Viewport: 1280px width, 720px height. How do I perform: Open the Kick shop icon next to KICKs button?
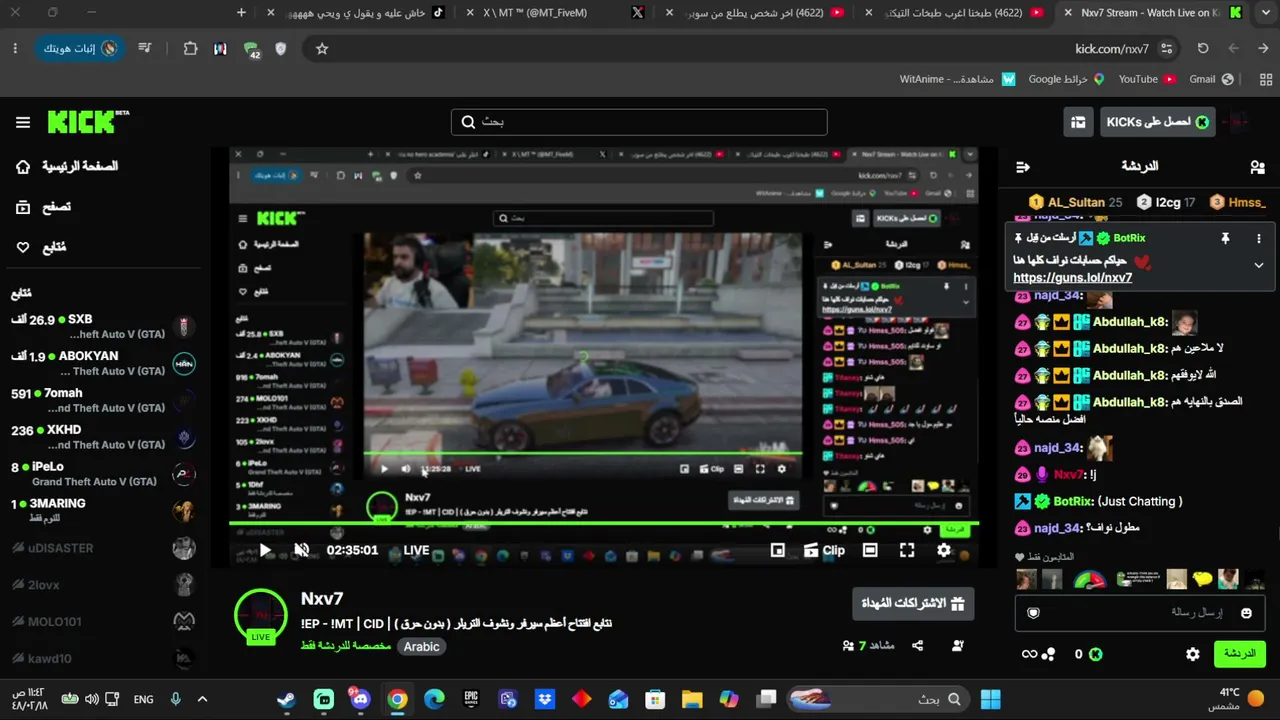coord(1078,122)
